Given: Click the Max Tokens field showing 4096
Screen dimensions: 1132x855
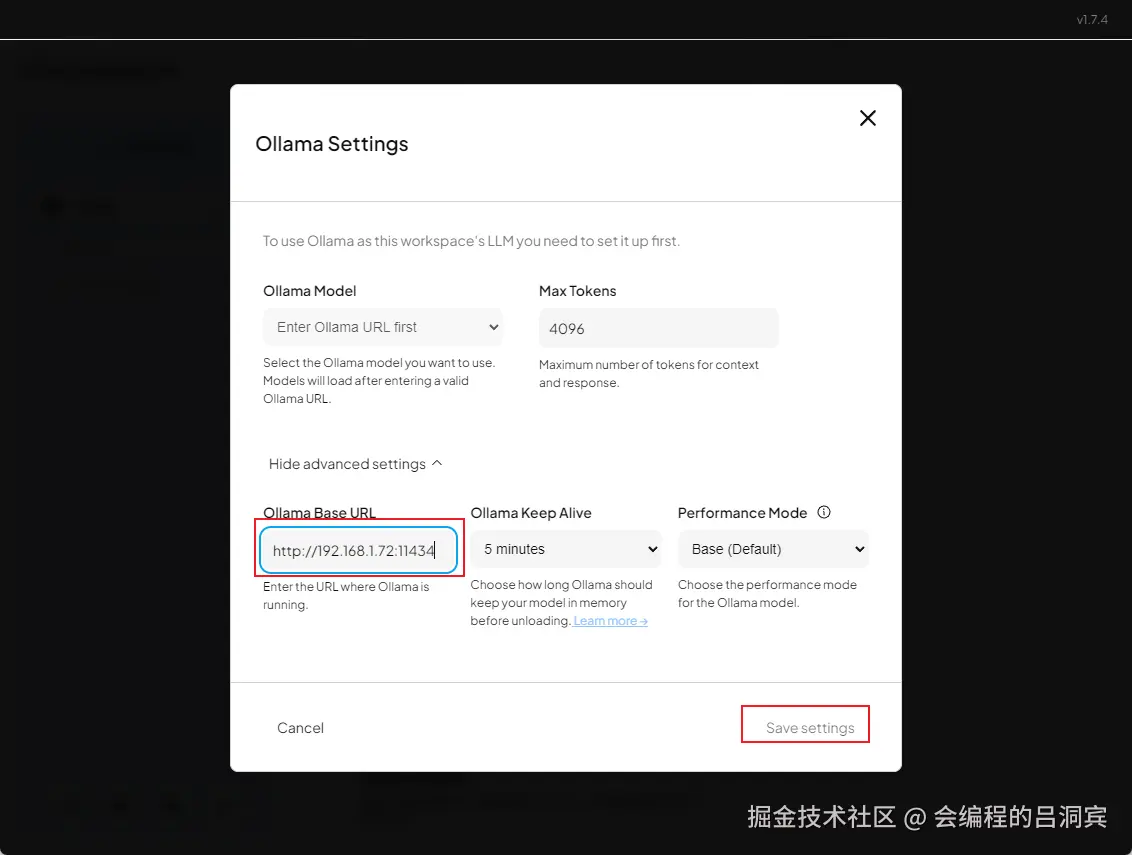Looking at the screenshot, I should pyautogui.click(x=658, y=329).
